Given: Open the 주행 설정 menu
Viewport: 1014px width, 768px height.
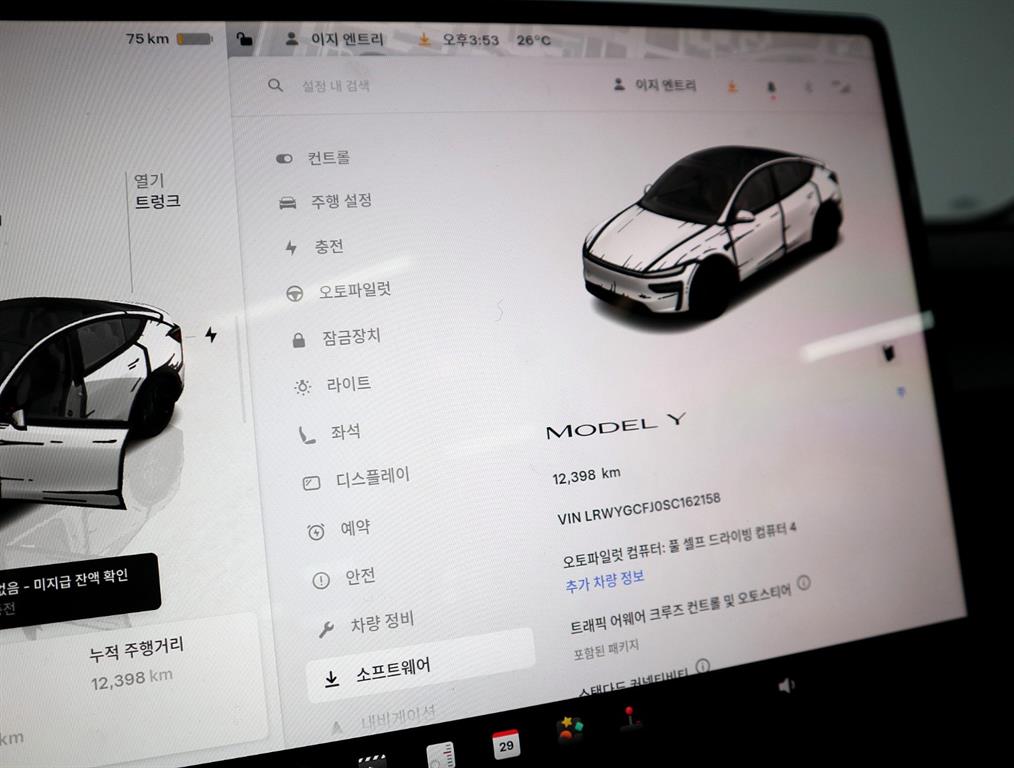Looking at the screenshot, I should [x=341, y=201].
